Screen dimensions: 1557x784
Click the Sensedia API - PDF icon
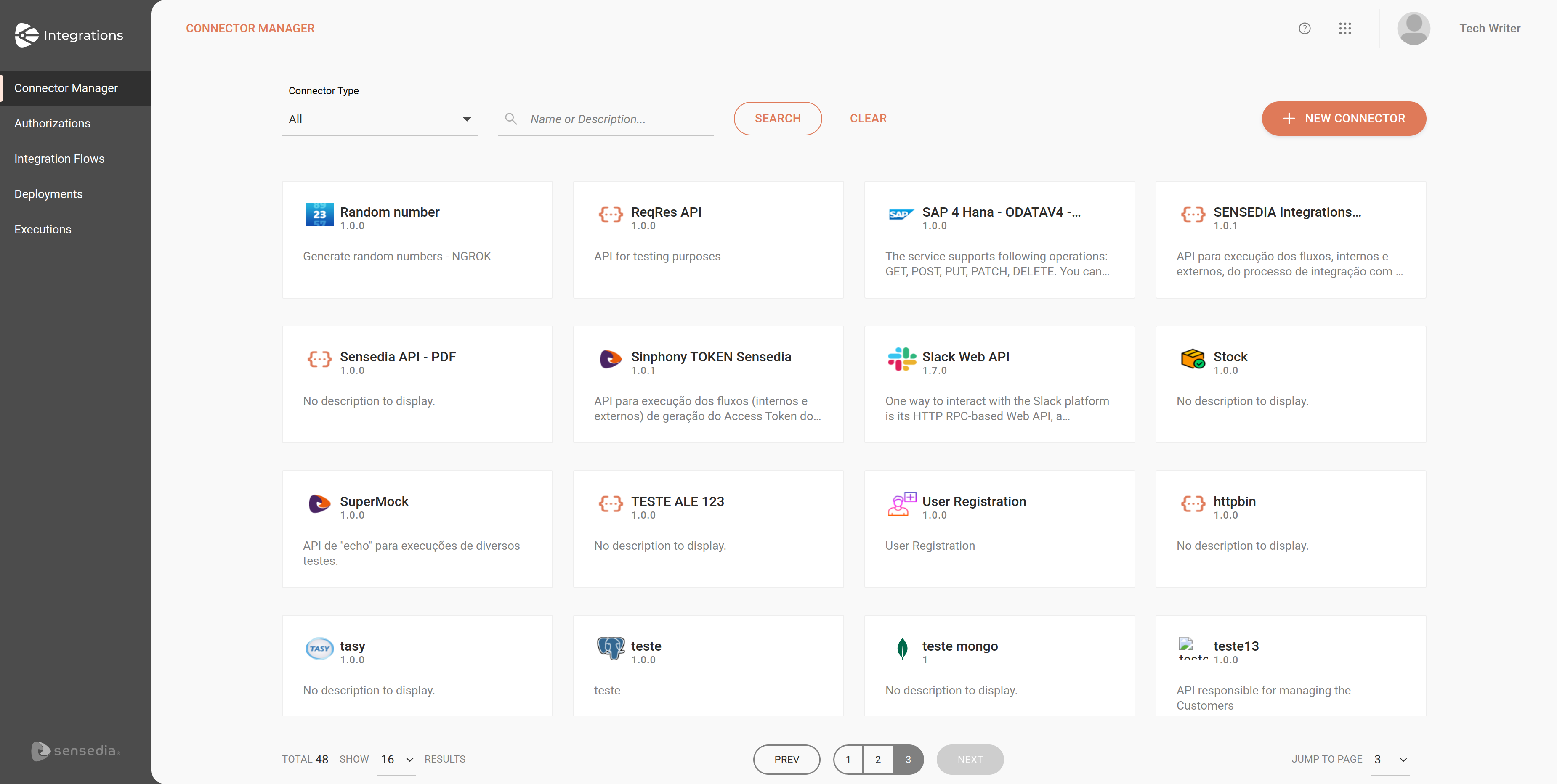pos(319,359)
